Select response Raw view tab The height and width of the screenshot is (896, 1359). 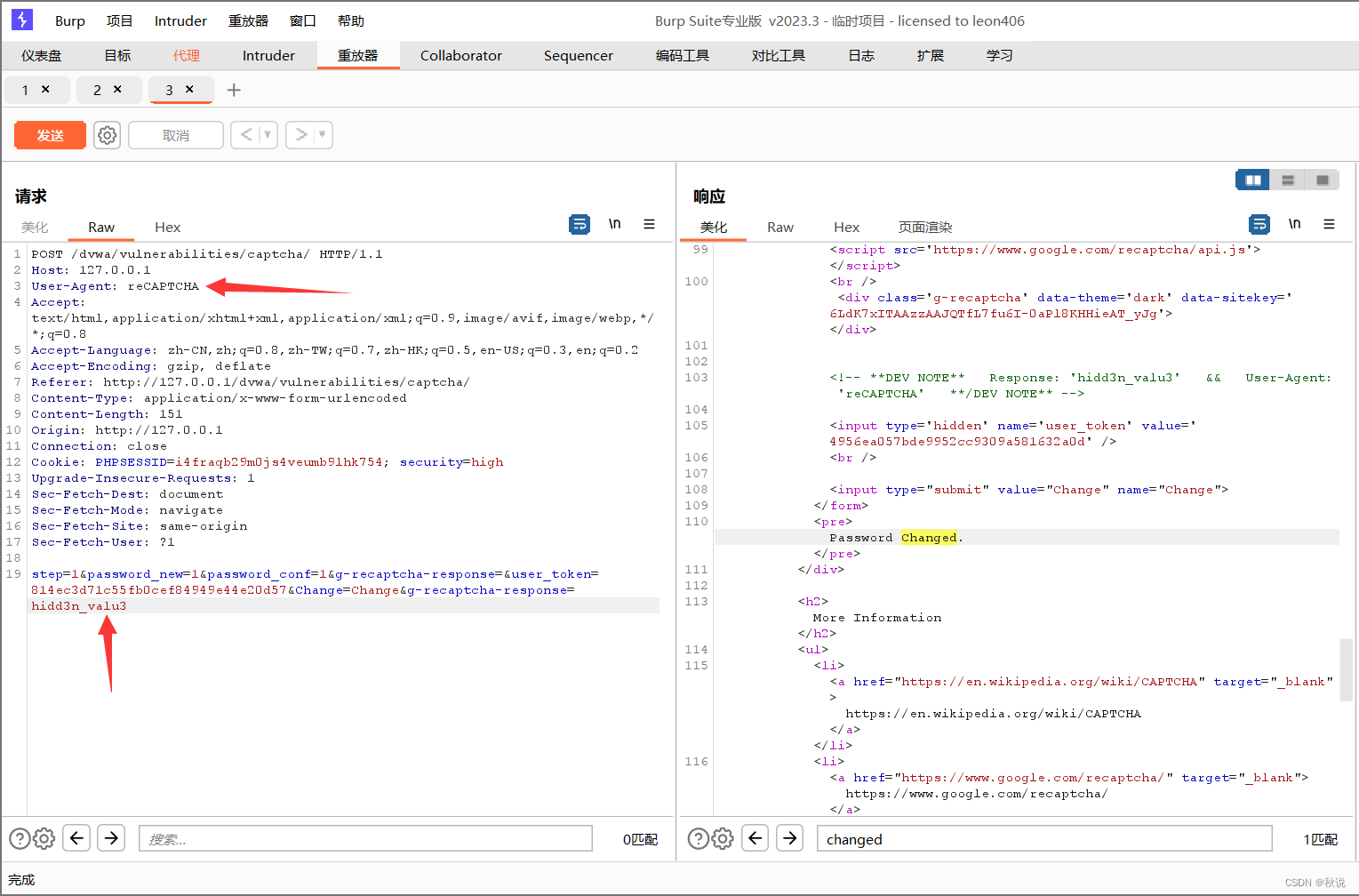(x=780, y=228)
